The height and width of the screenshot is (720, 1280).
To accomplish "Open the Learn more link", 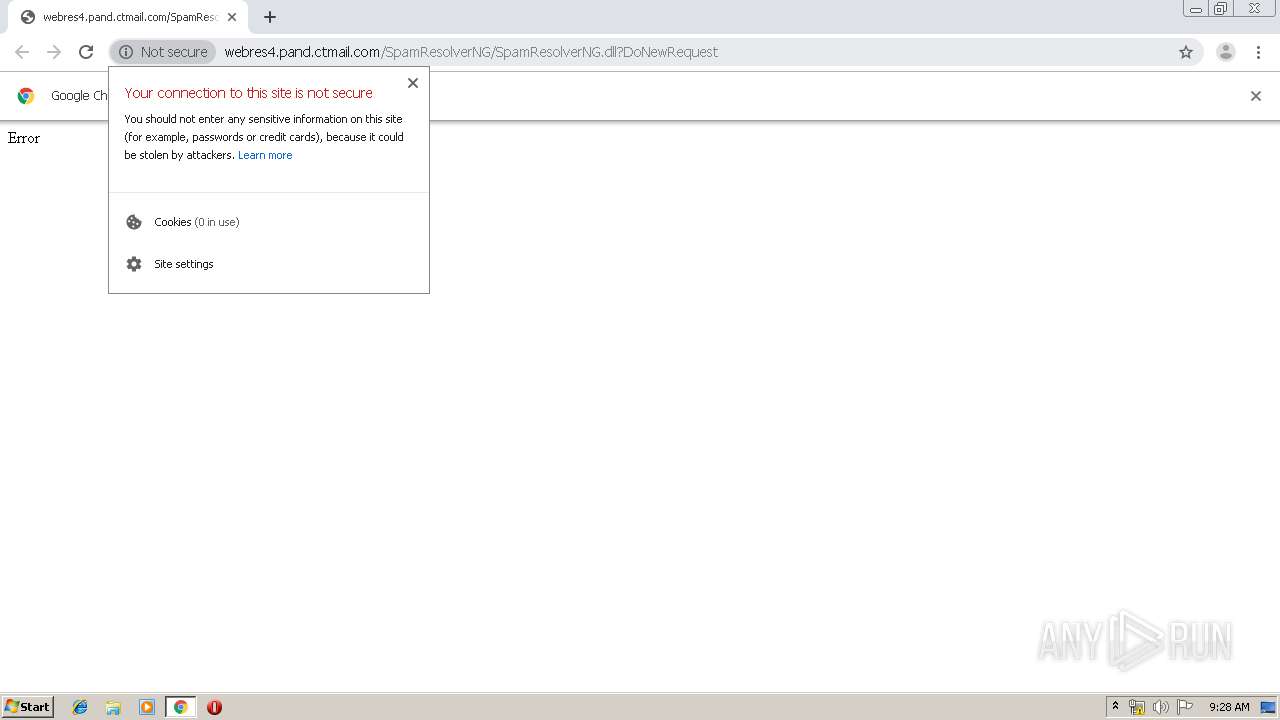I will point(265,155).
